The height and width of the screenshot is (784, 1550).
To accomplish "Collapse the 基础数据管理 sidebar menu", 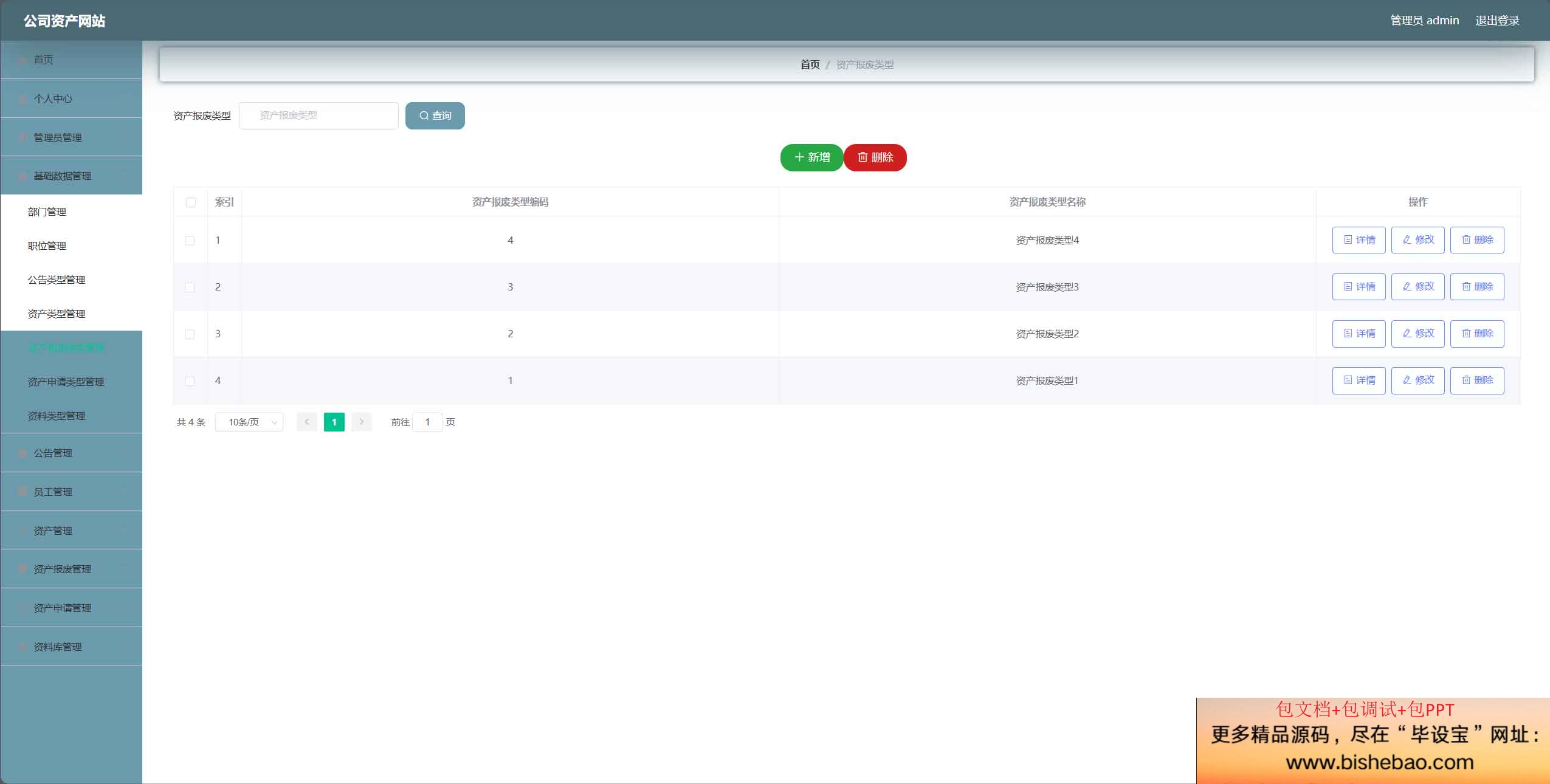I will point(71,176).
